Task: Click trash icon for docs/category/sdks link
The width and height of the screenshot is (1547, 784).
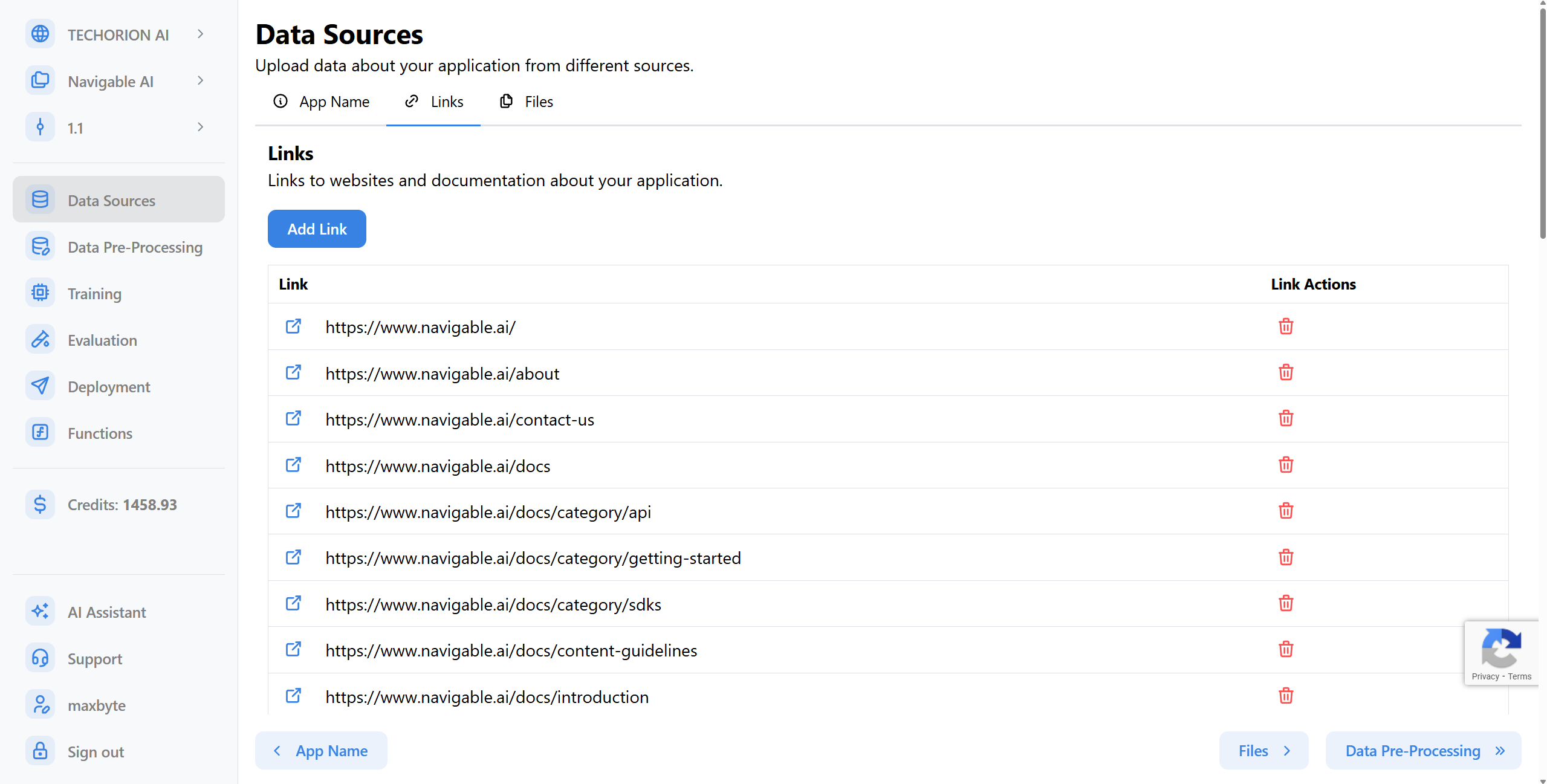Action: [1285, 603]
